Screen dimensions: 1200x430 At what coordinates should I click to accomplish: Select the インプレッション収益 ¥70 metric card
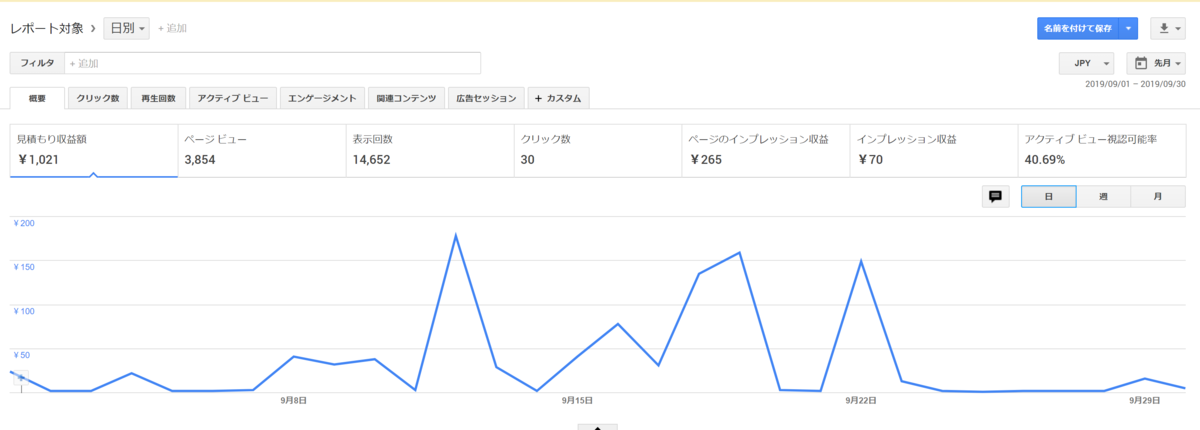[x=934, y=150]
